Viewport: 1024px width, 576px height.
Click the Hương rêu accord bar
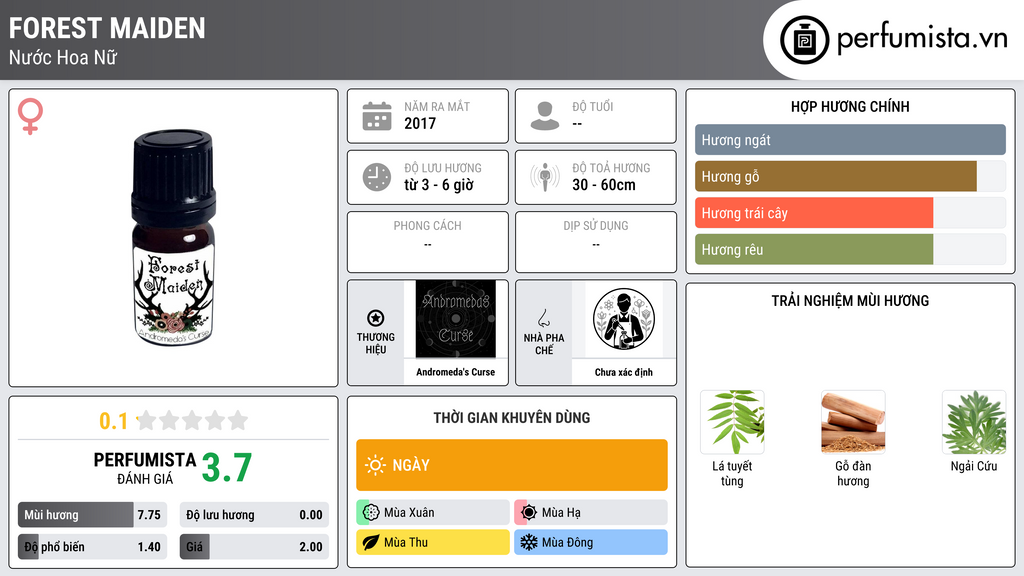(850, 249)
